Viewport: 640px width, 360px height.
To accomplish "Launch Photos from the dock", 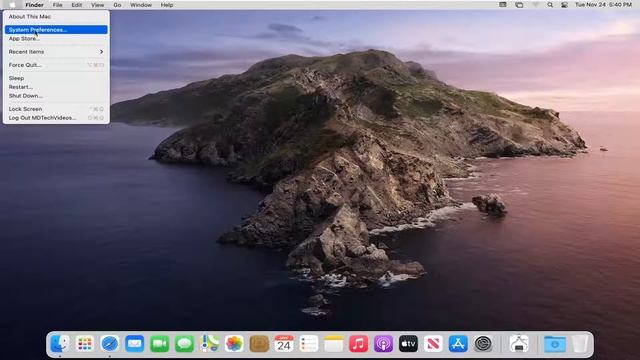I will click(x=234, y=344).
